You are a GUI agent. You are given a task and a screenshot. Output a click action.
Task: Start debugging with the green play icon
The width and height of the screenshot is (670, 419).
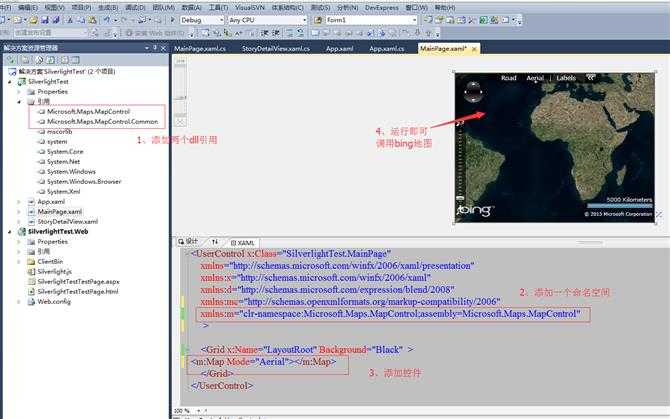click(x=173, y=20)
